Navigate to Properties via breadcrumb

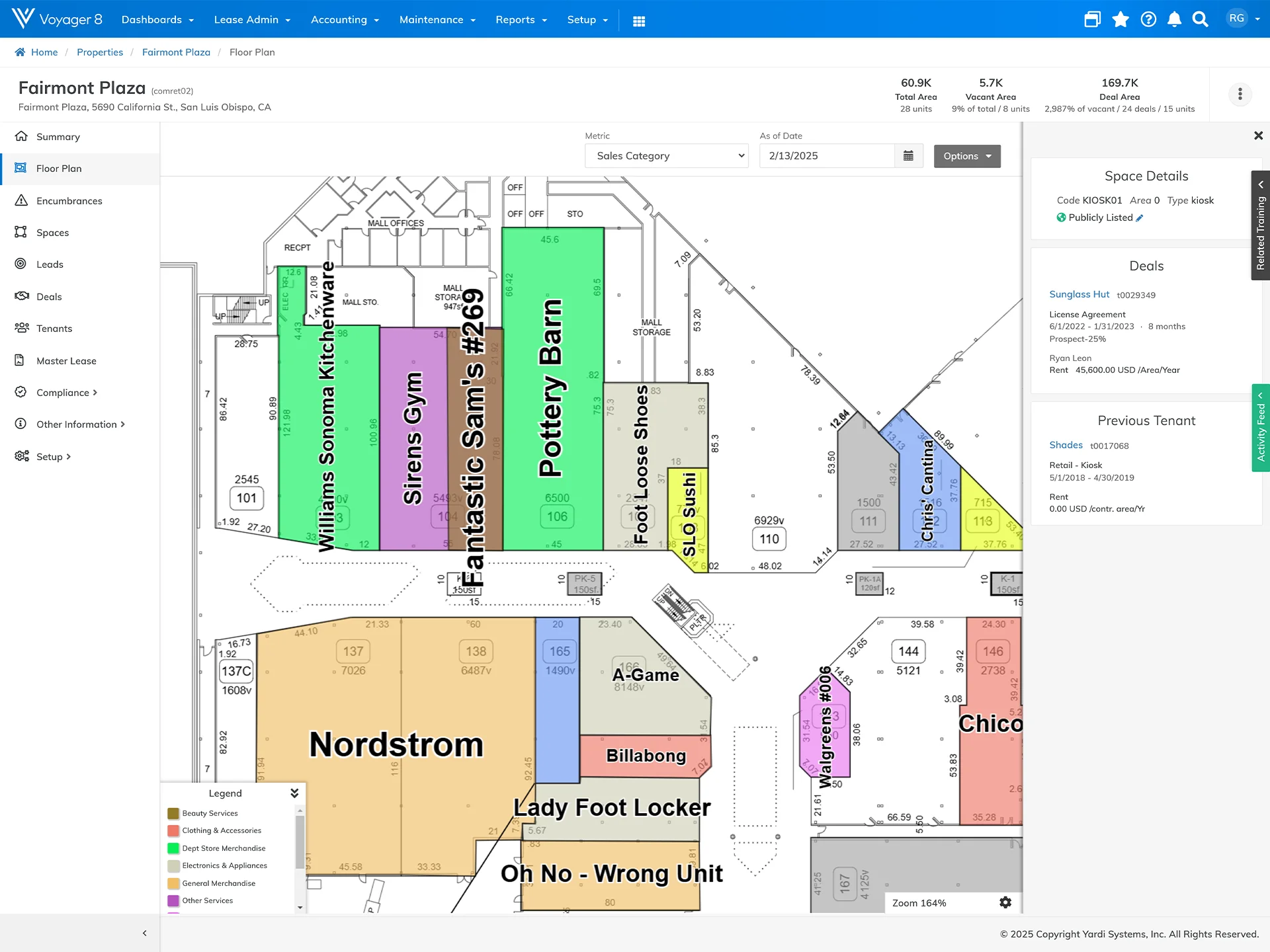(x=100, y=52)
